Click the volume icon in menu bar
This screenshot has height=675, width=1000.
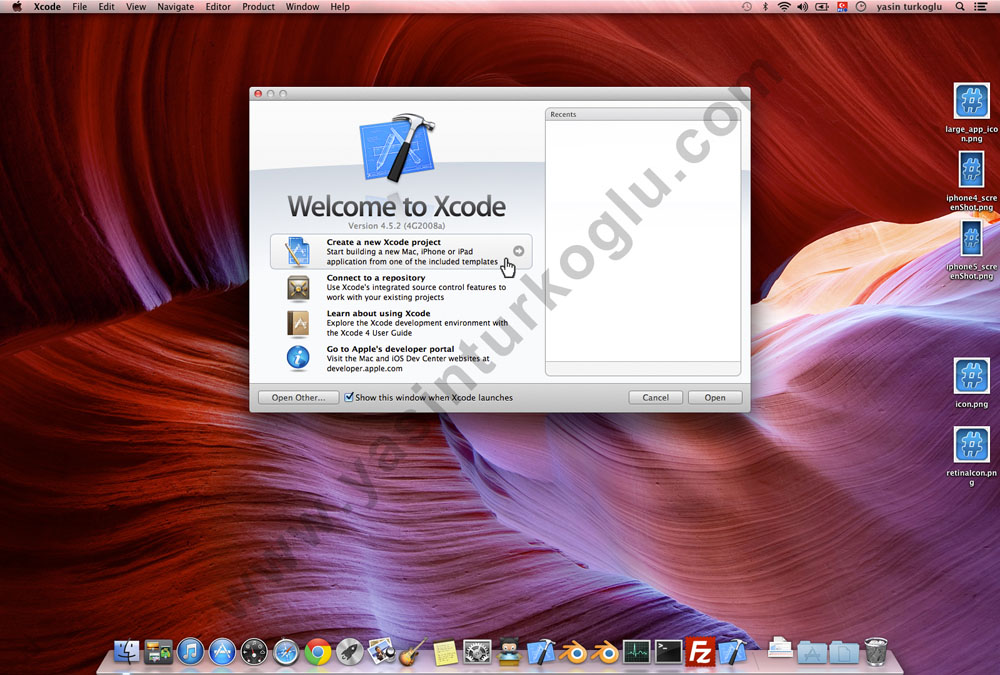(x=802, y=6)
